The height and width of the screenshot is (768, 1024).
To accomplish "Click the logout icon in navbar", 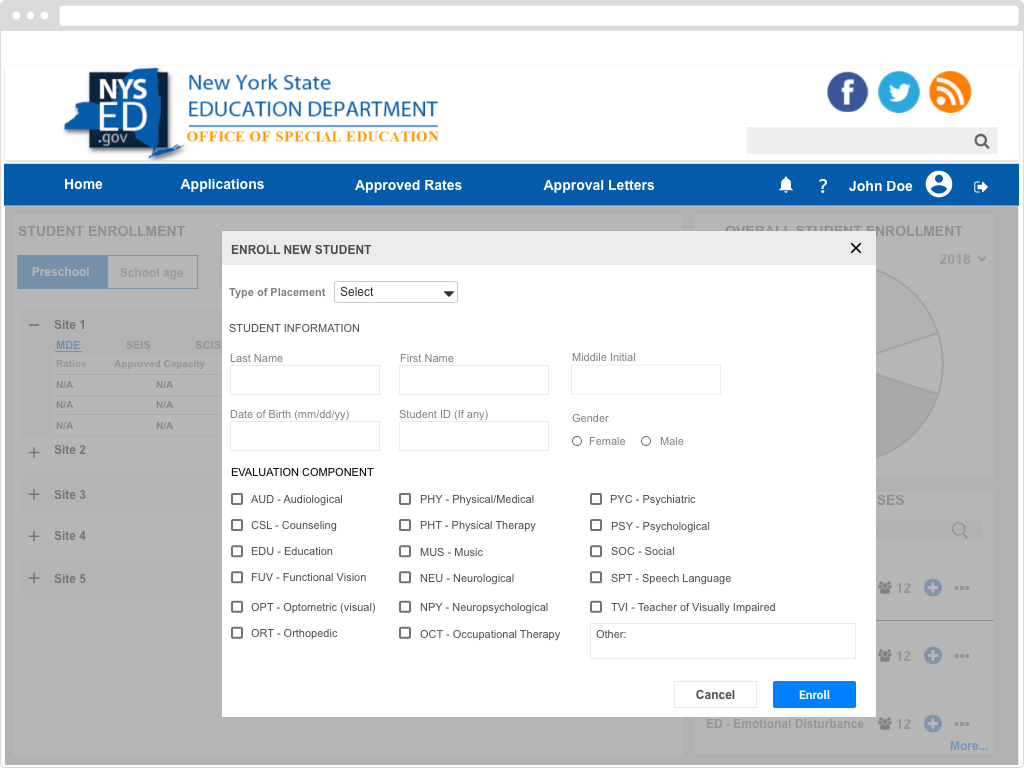I will (x=981, y=186).
